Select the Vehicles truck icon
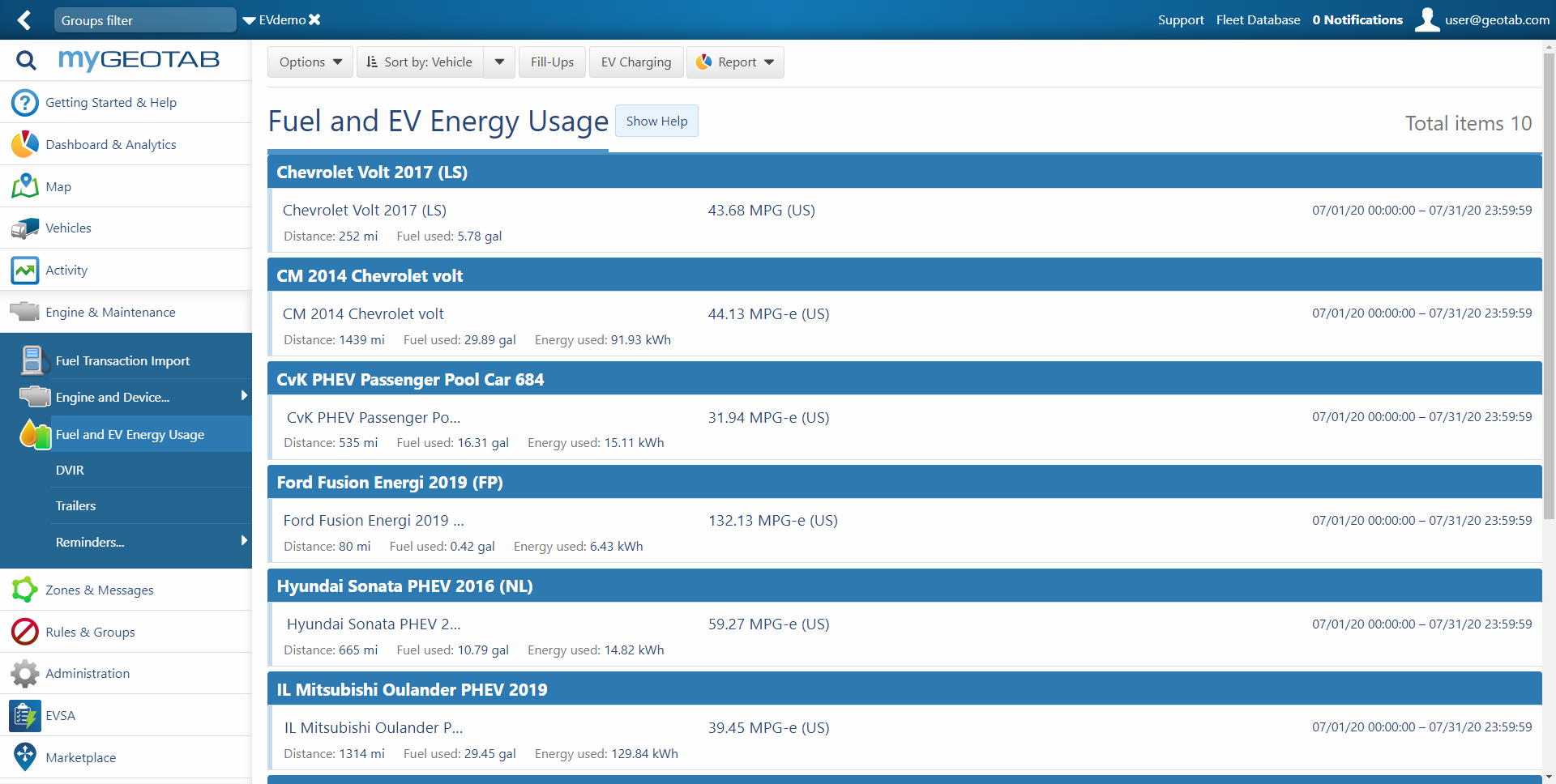 click(x=24, y=228)
